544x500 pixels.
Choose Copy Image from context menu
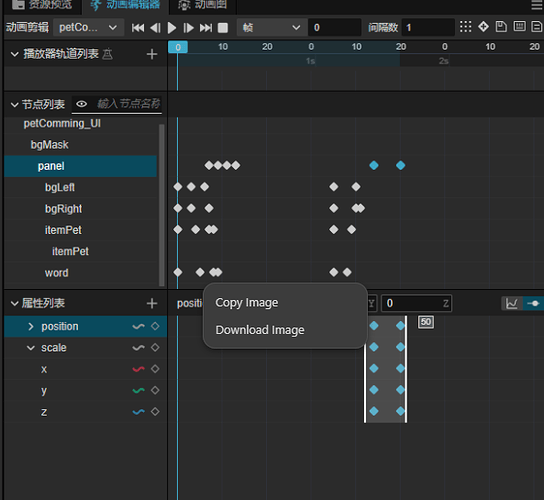[x=247, y=303]
